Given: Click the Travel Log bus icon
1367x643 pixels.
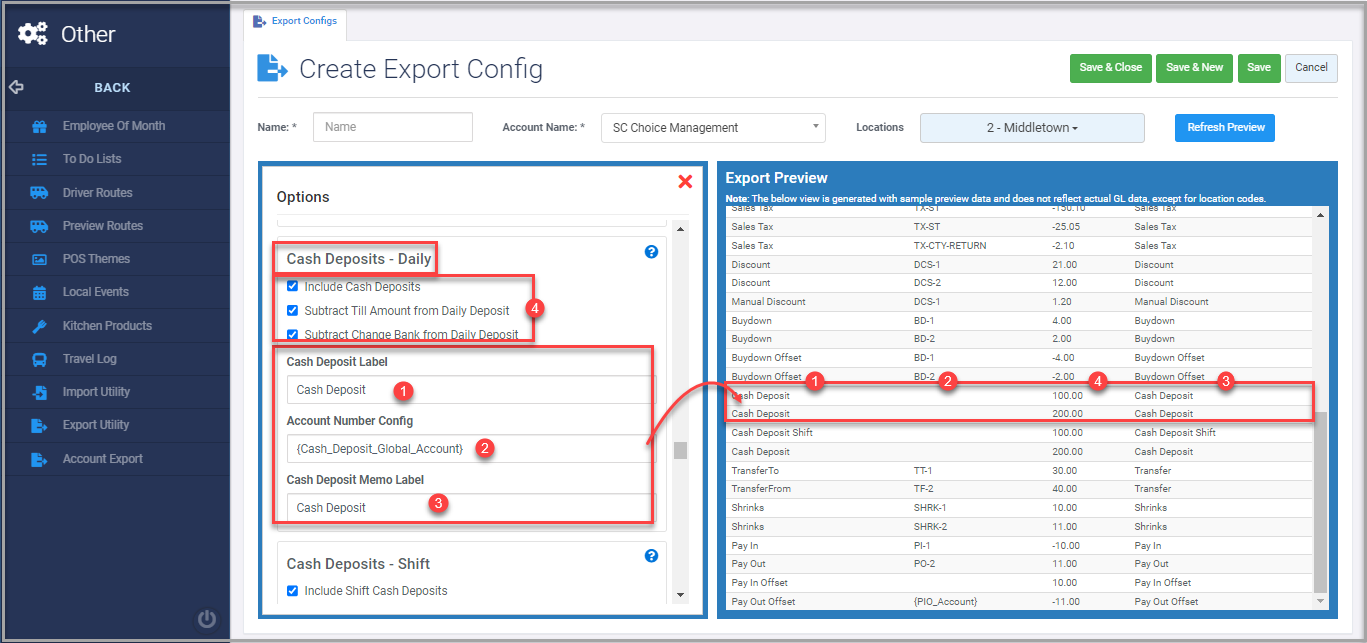Looking at the screenshot, I should [39, 359].
